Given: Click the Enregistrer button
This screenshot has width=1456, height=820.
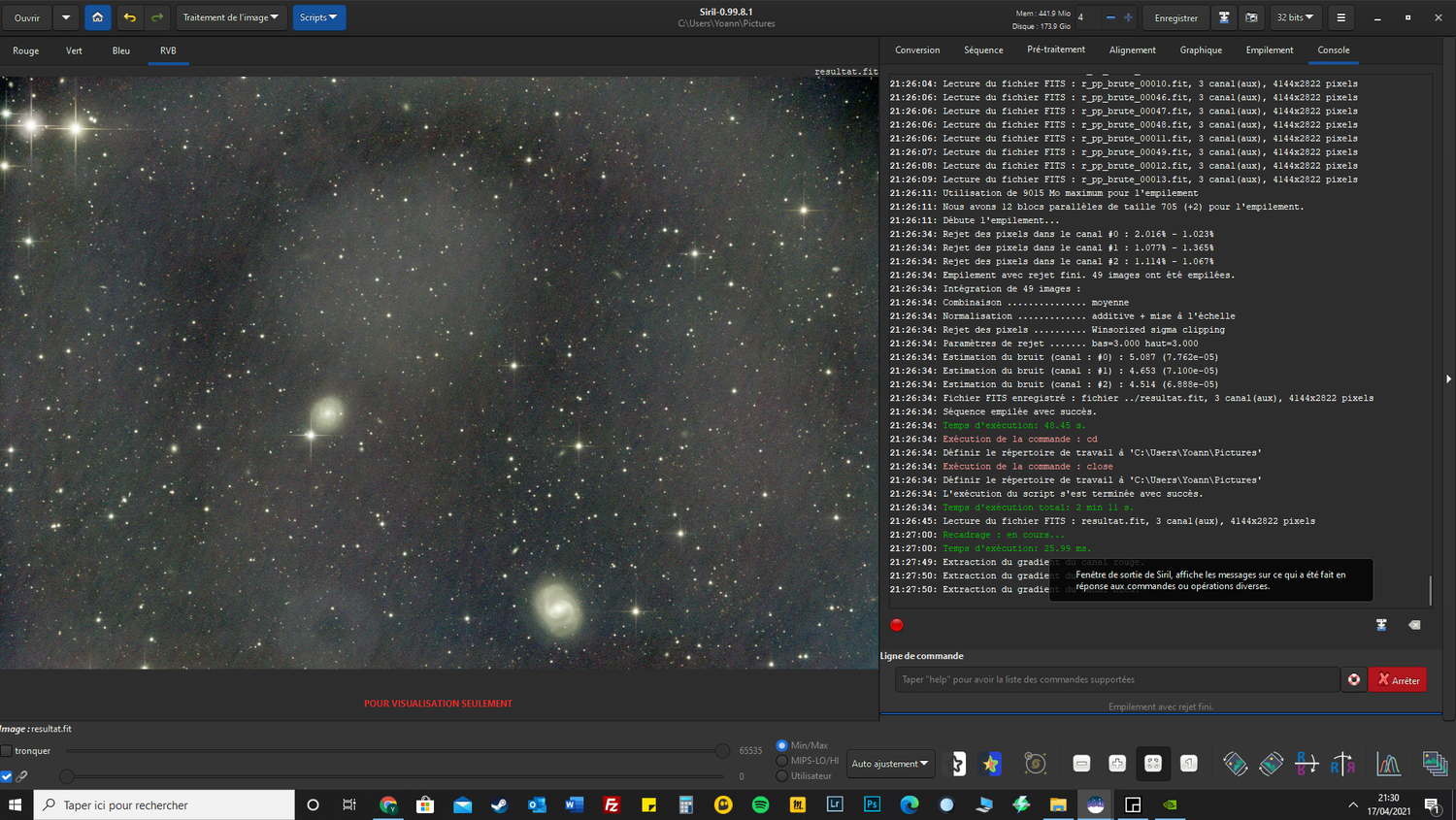Looking at the screenshot, I should (x=1175, y=17).
